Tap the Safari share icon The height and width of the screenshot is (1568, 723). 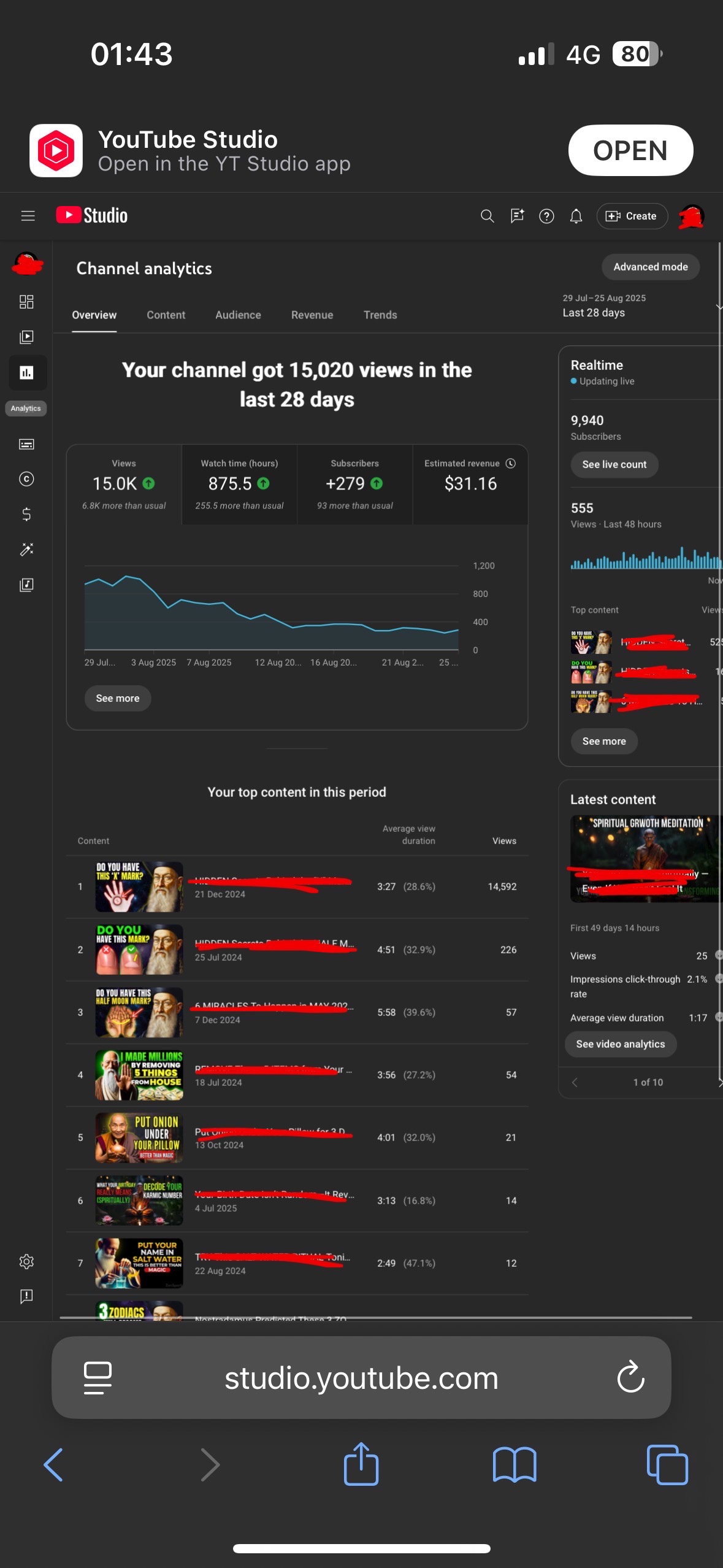(x=361, y=1464)
